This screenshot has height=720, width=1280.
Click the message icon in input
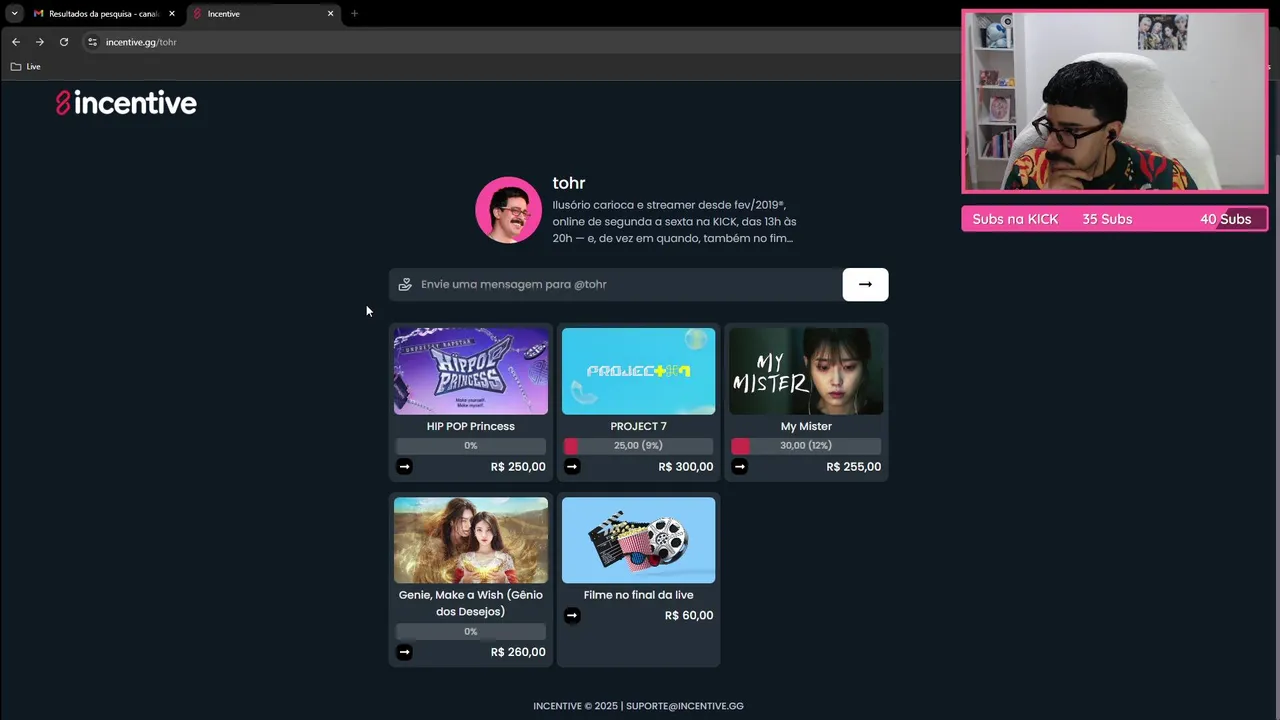pyautogui.click(x=405, y=284)
